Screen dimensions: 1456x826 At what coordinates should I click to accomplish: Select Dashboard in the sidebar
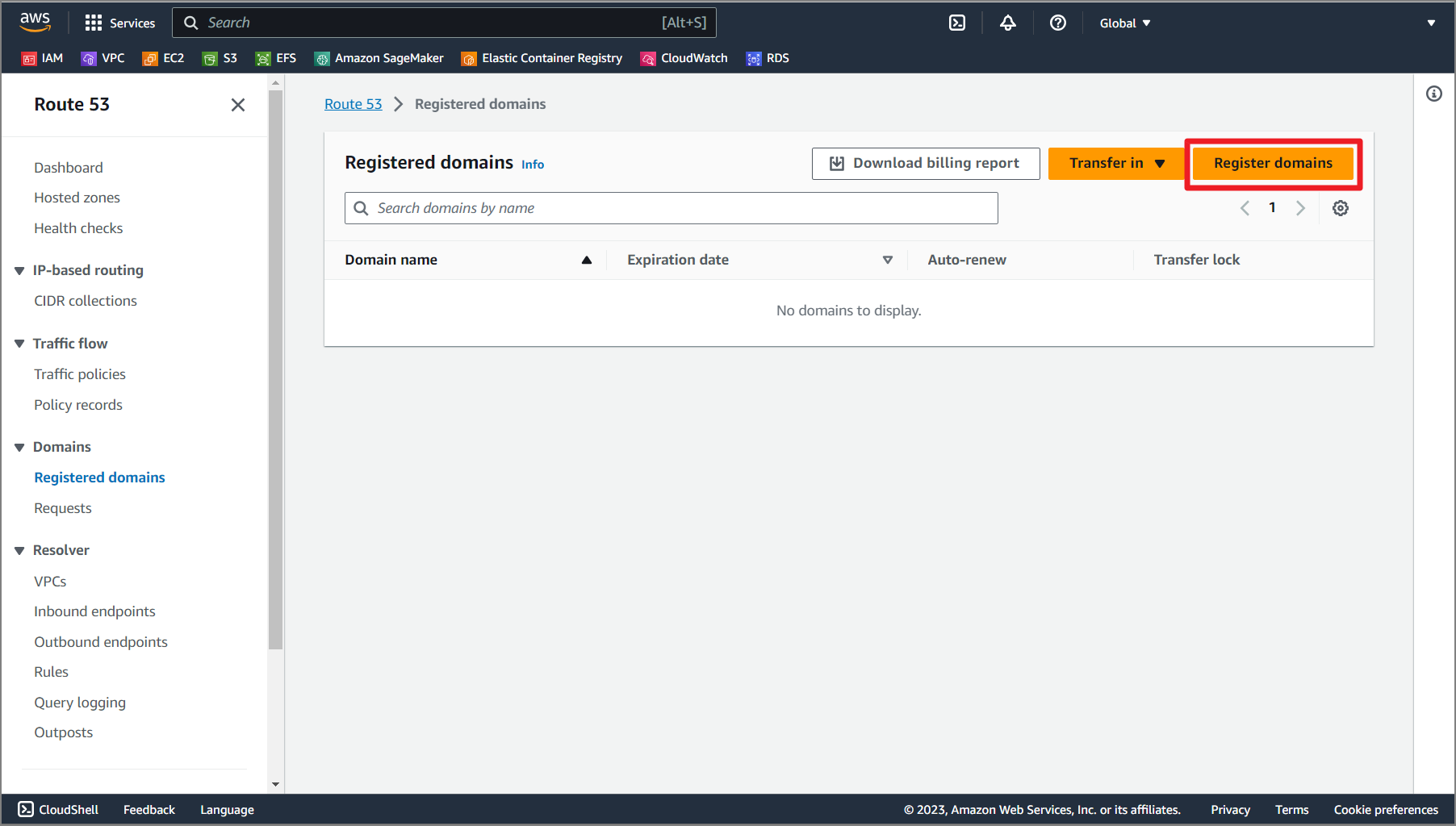pos(69,168)
